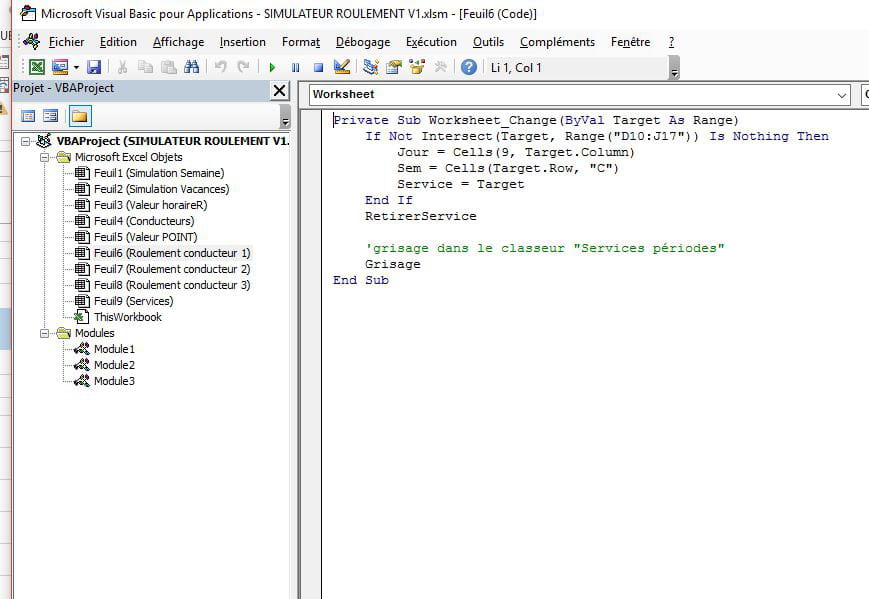This screenshot has width=869, height=599.
Task: Click the Reset stop square icon
Action: tap(319, 68)
